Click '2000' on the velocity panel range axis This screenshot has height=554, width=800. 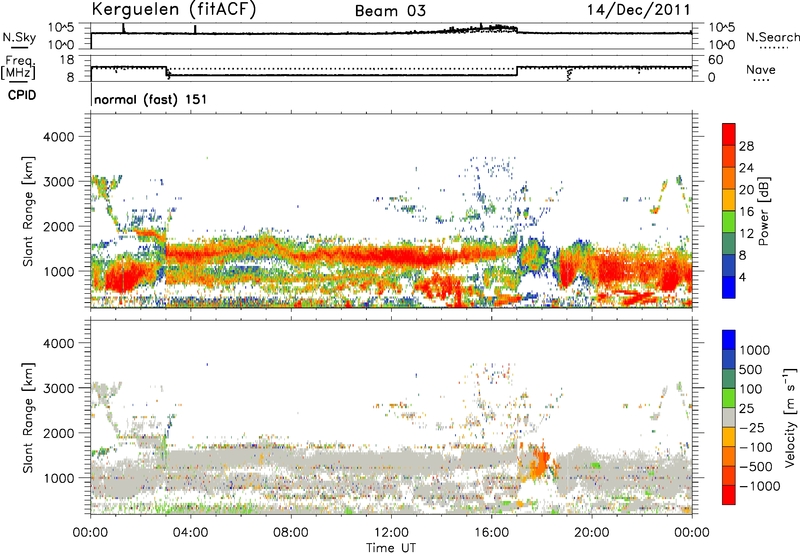click(x=58, y=433)
